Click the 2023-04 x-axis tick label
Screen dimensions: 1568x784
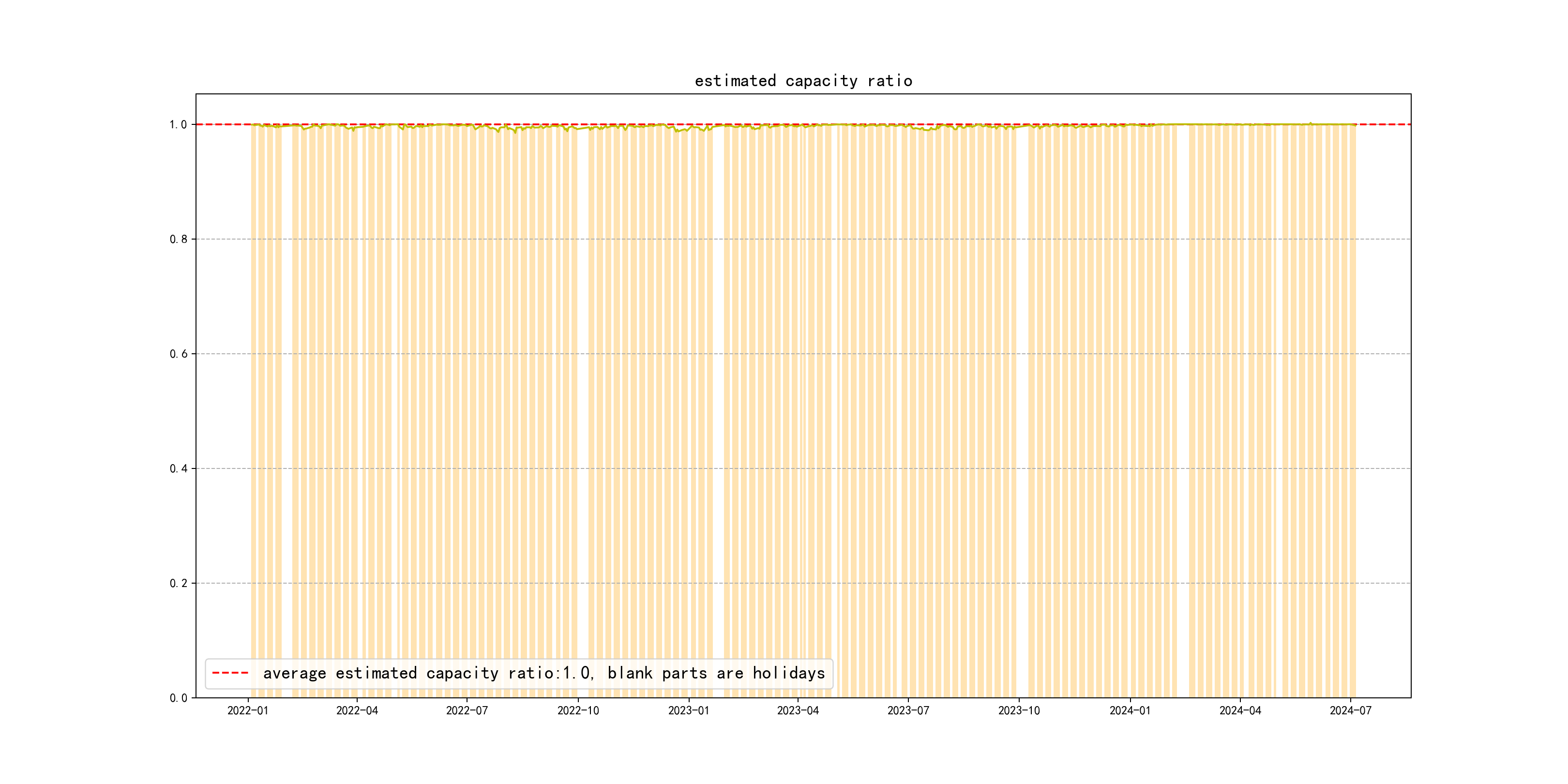pyautogui.click(x=798, y=711)
